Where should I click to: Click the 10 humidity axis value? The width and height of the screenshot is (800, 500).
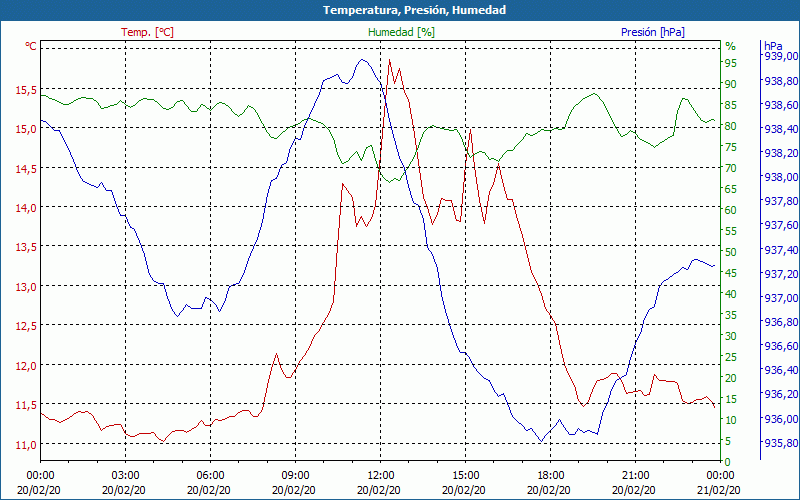click(731, 420)
